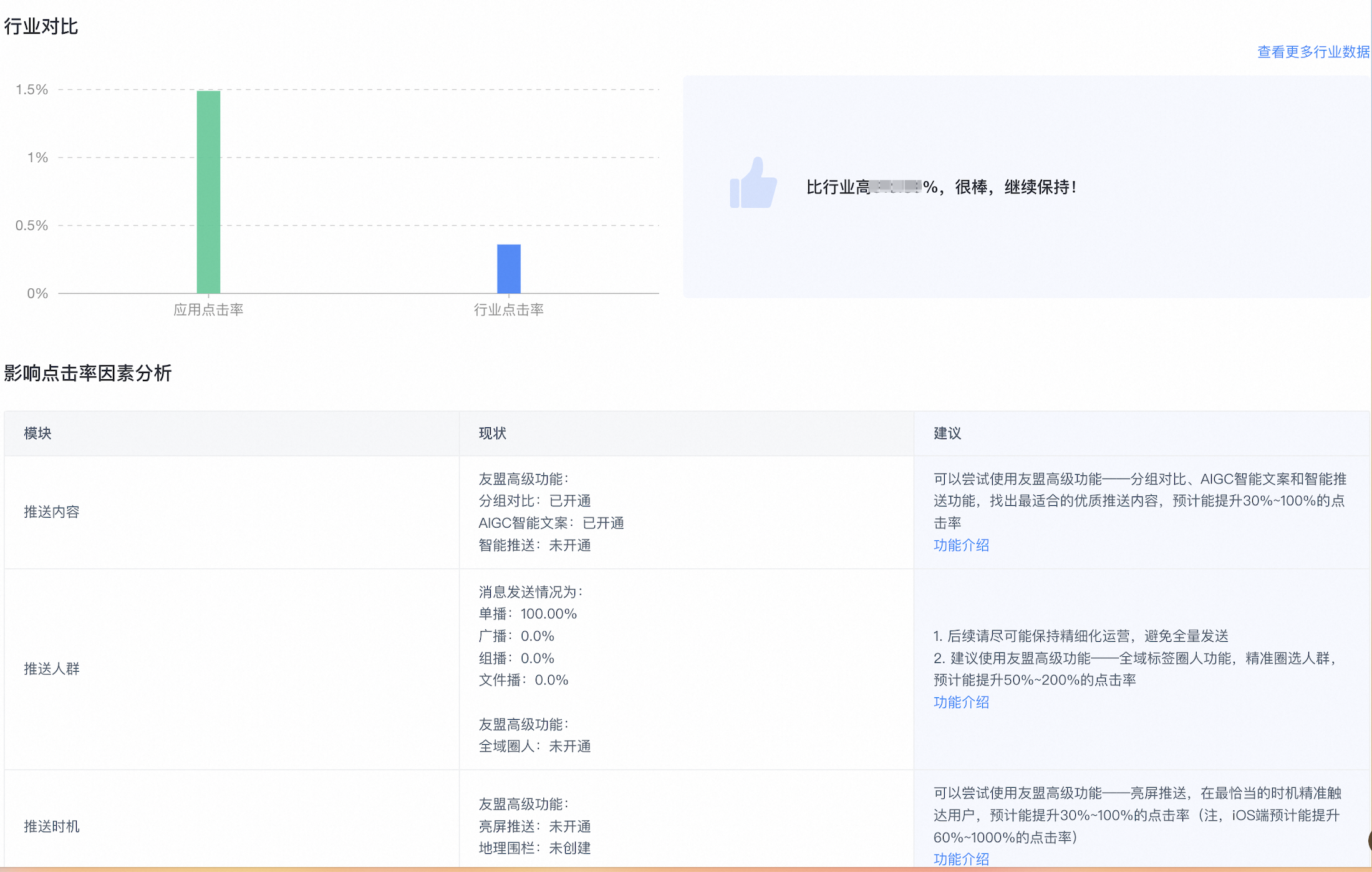Open 功能介绍 link in 推送人群 row
Screen dimensions: 1372x872
point(961,702)
